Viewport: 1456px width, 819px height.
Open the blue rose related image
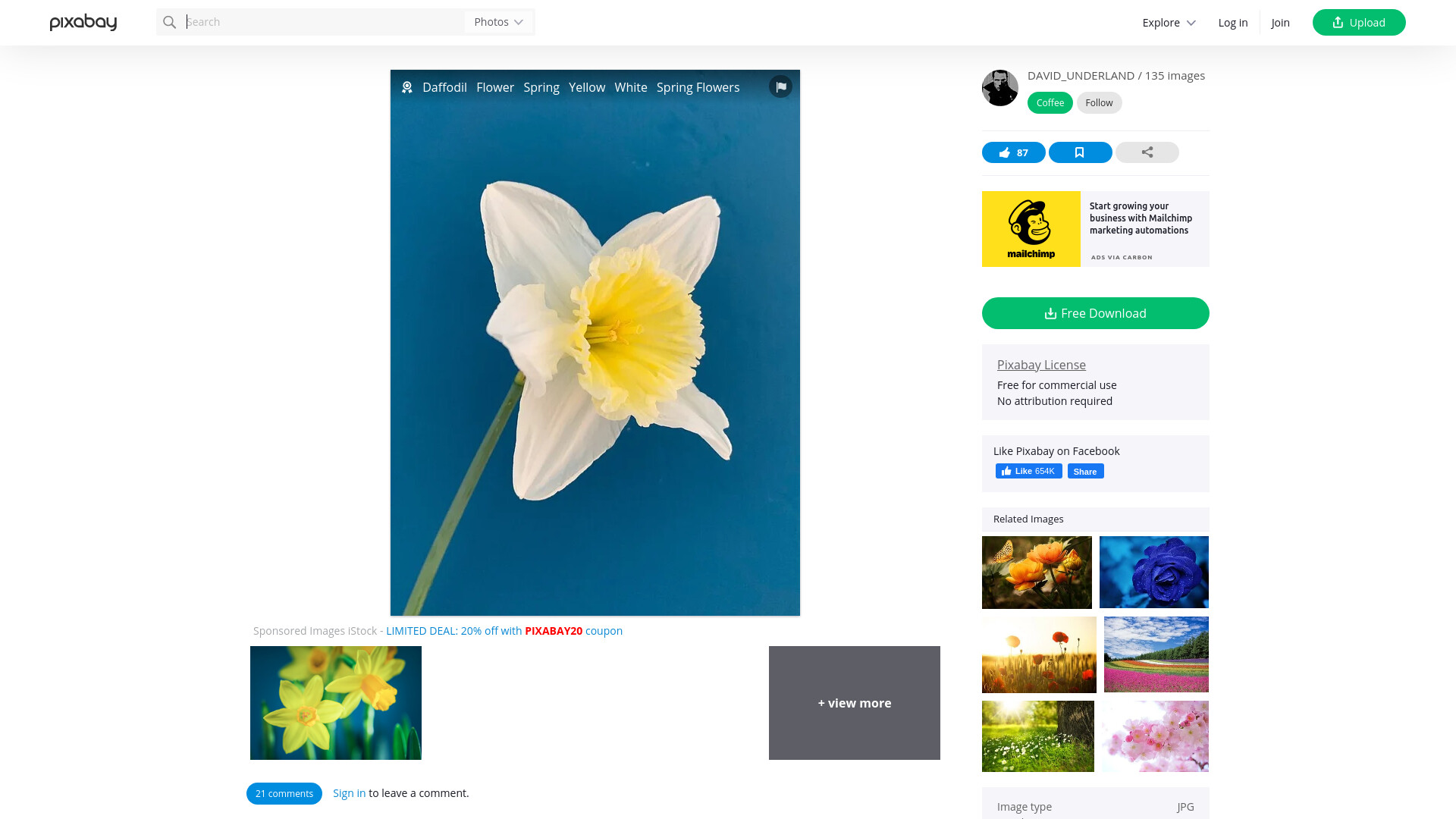pos(1154,572)
